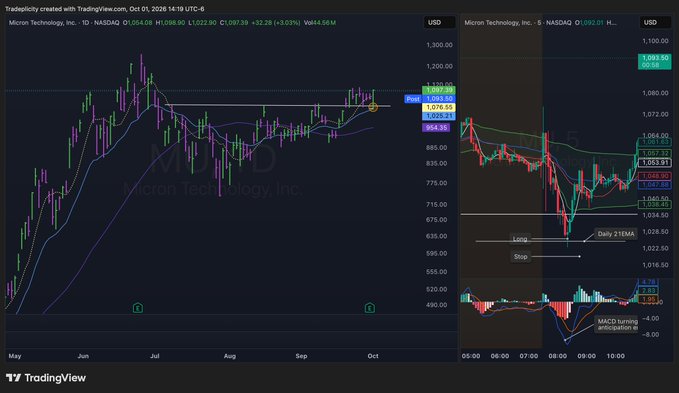Click the -8.00 MACD axis label
This screenshot has height=393, width=679.
click(x=651, y=335)
